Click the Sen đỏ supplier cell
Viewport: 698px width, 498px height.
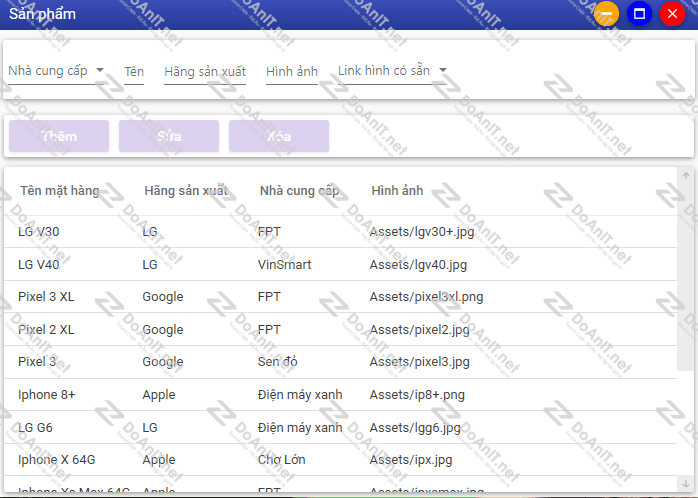(277, 362)
